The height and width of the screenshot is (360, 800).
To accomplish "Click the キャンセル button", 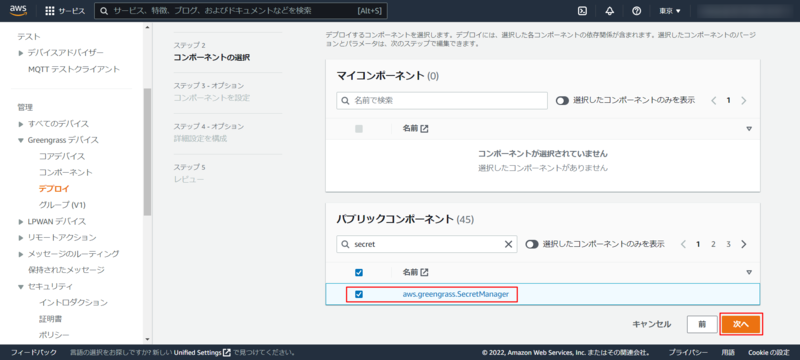I will pos(652,324).
